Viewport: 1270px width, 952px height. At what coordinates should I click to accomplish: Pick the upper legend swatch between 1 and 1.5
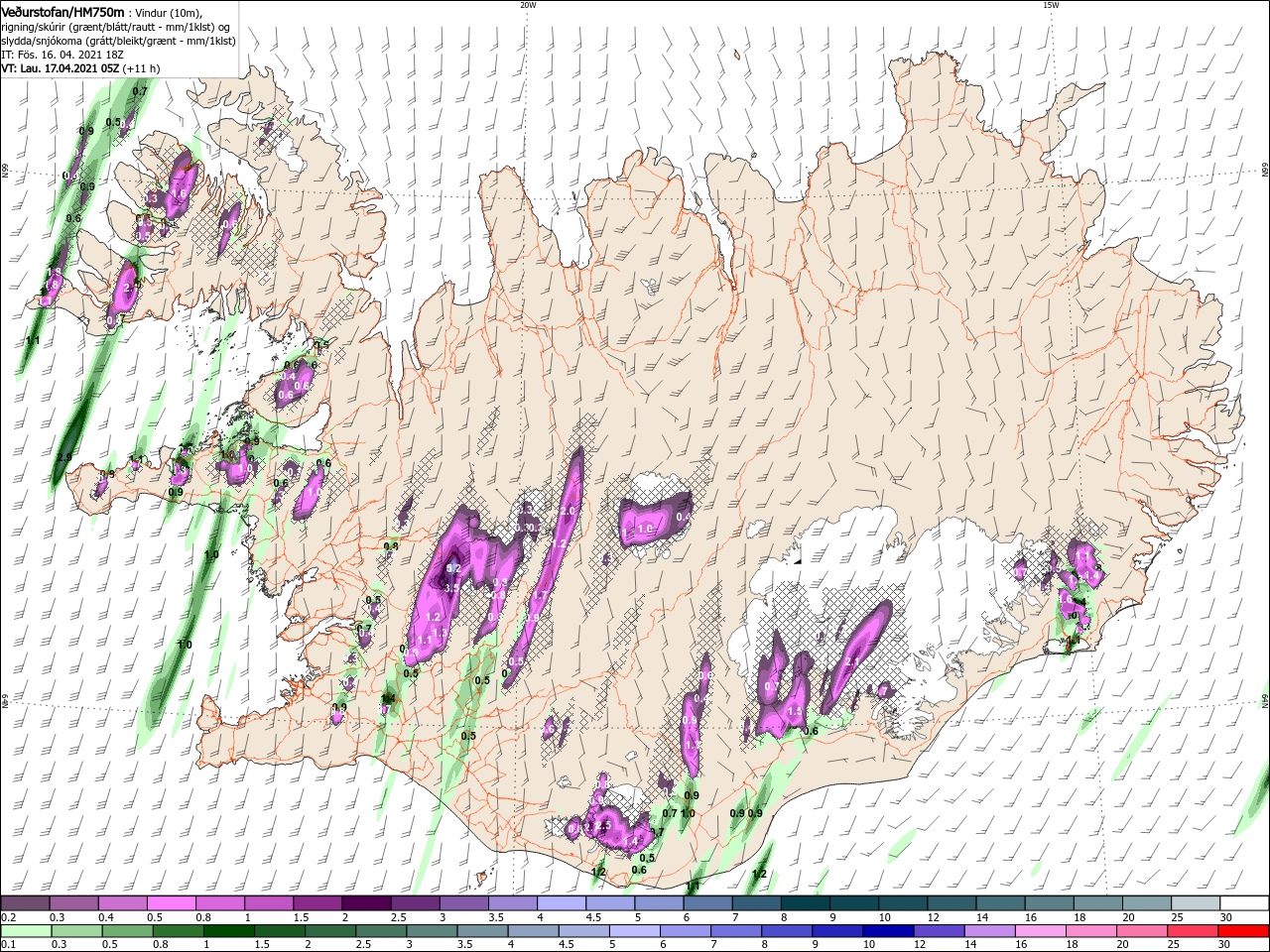tap(269, 903)
